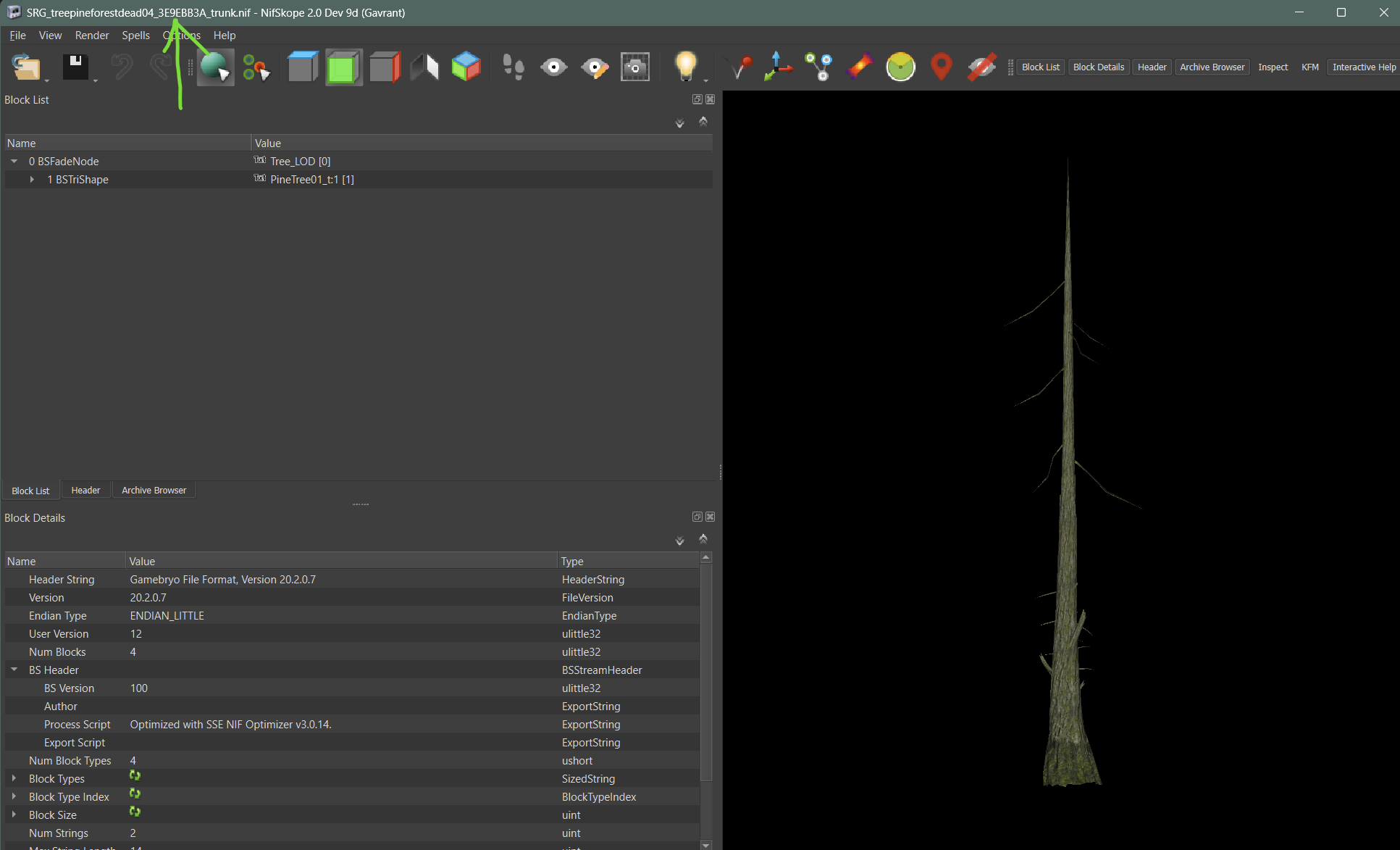1400x850 pixels.
Task: Collapse the 0 BSFadeNode tree item
Action: [14, 162]
